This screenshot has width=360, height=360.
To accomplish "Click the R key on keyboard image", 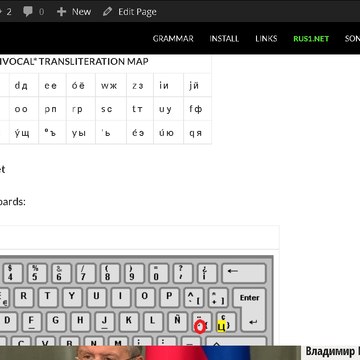I will pyautogui.click(x=23, y=297).
